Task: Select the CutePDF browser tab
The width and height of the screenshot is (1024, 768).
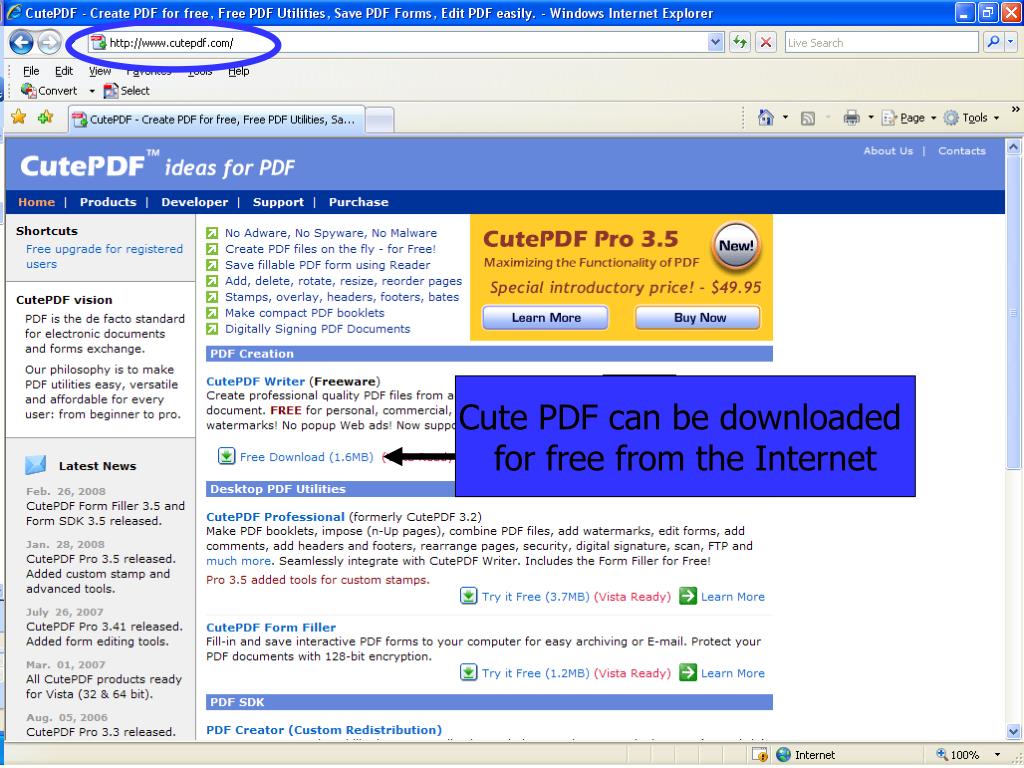Action: [x=216, y=120]
